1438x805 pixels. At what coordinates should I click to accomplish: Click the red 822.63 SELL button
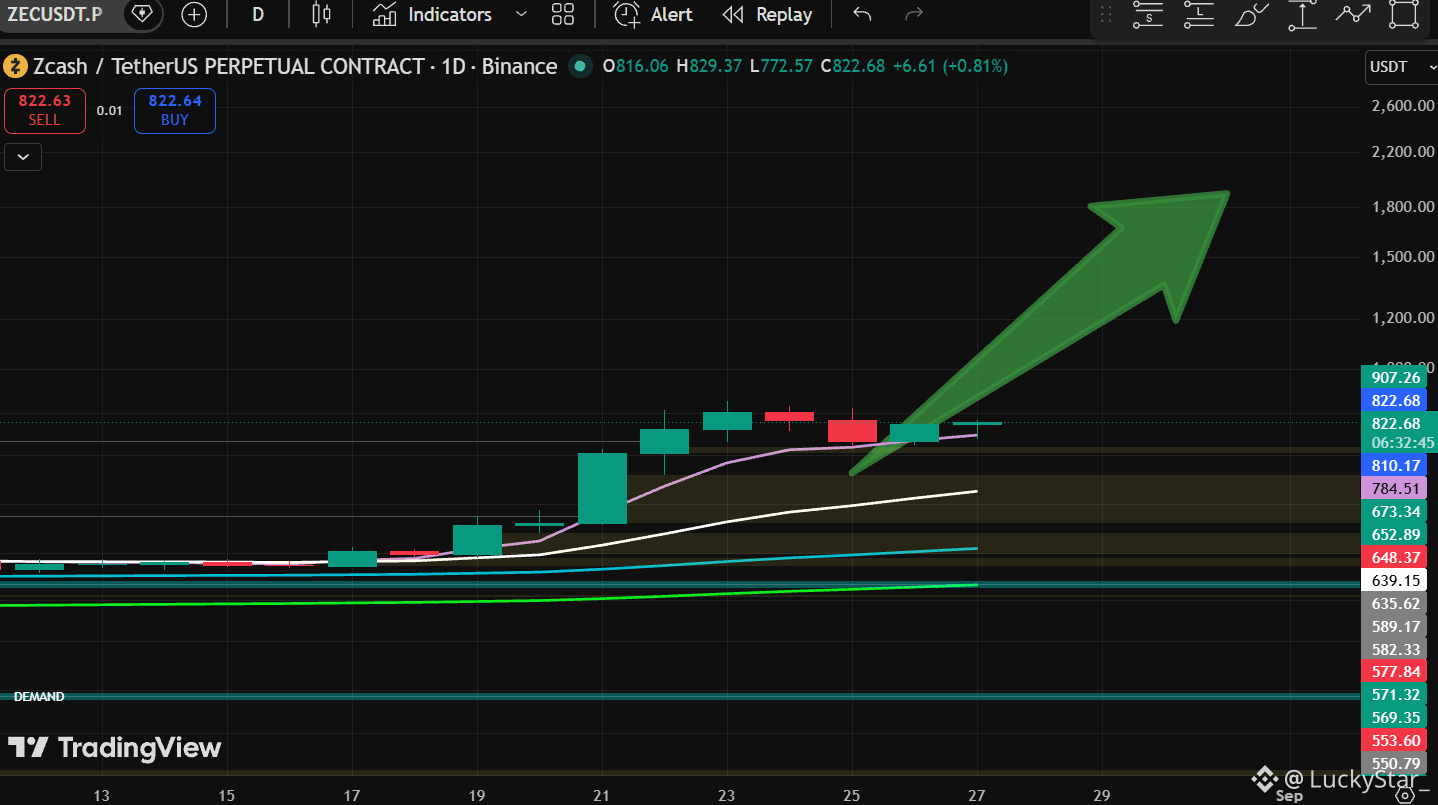click(x=44, y=110)
